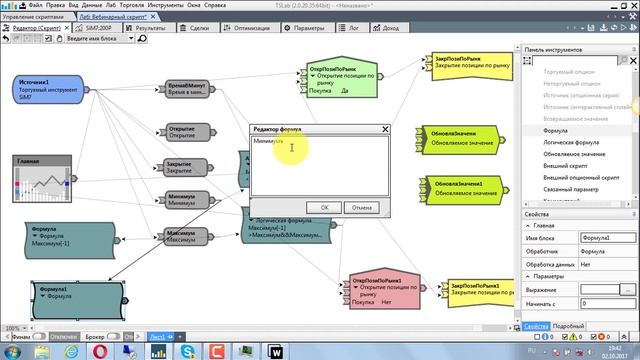Collapse triangle in ОткрПозиПоРынк block
Screen dimensions: 640x360
pos(313,76)
